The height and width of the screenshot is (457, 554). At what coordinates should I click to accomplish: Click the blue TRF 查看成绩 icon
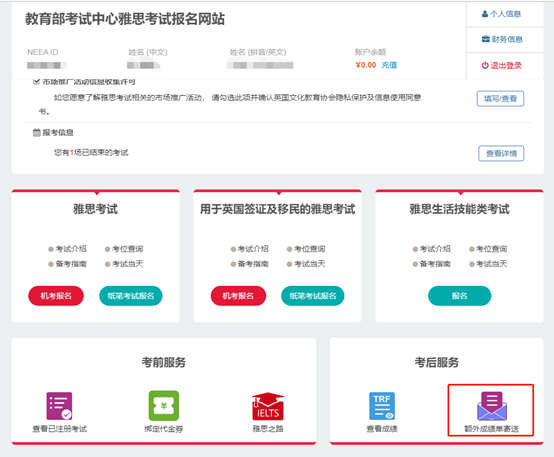point(382,406)
